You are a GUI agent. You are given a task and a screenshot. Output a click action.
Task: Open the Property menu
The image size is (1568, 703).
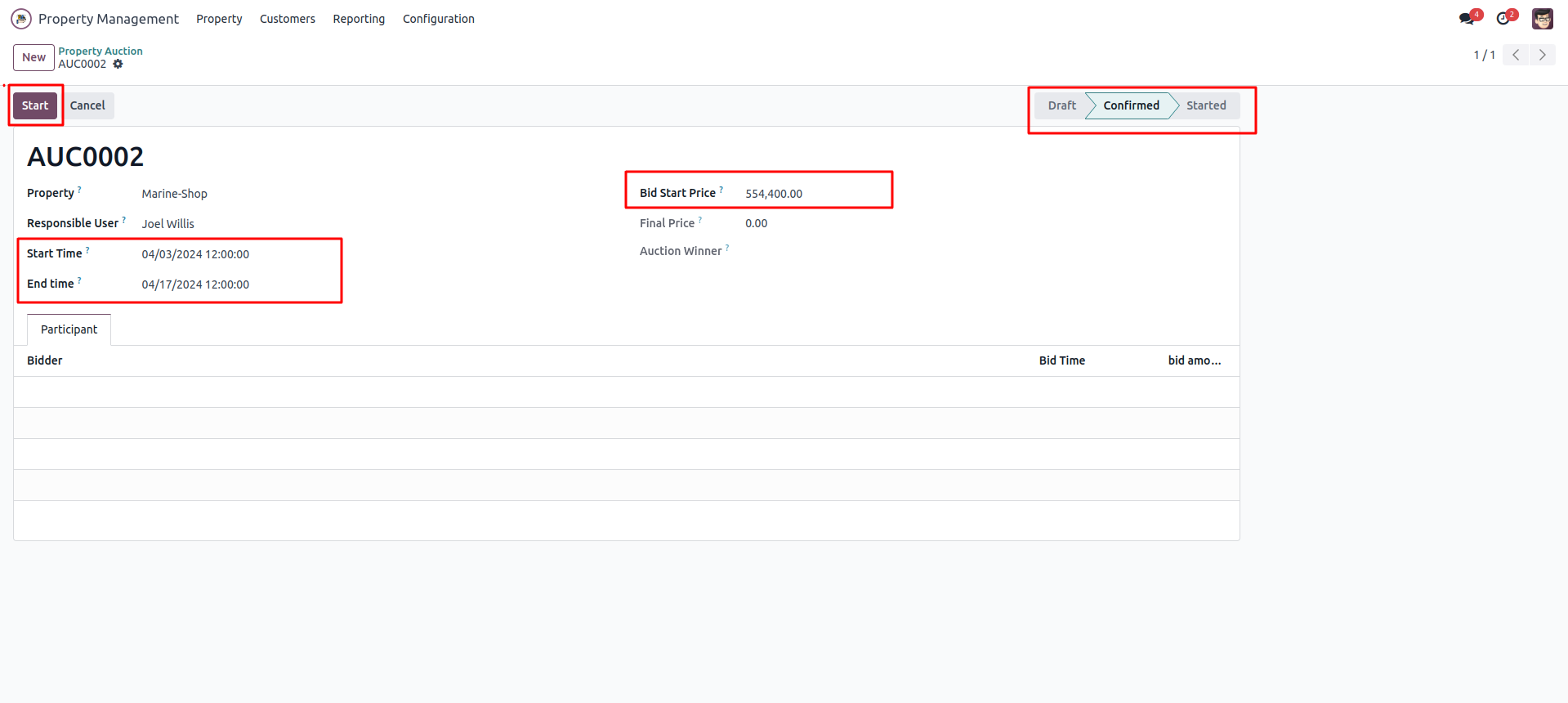[x=219, y=19]
